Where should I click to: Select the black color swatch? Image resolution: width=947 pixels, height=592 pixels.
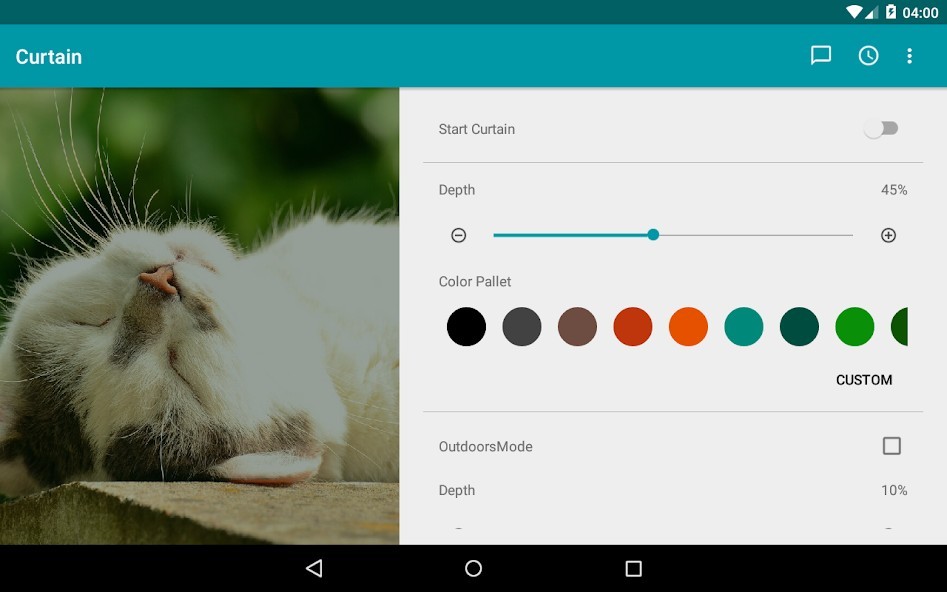466,326
